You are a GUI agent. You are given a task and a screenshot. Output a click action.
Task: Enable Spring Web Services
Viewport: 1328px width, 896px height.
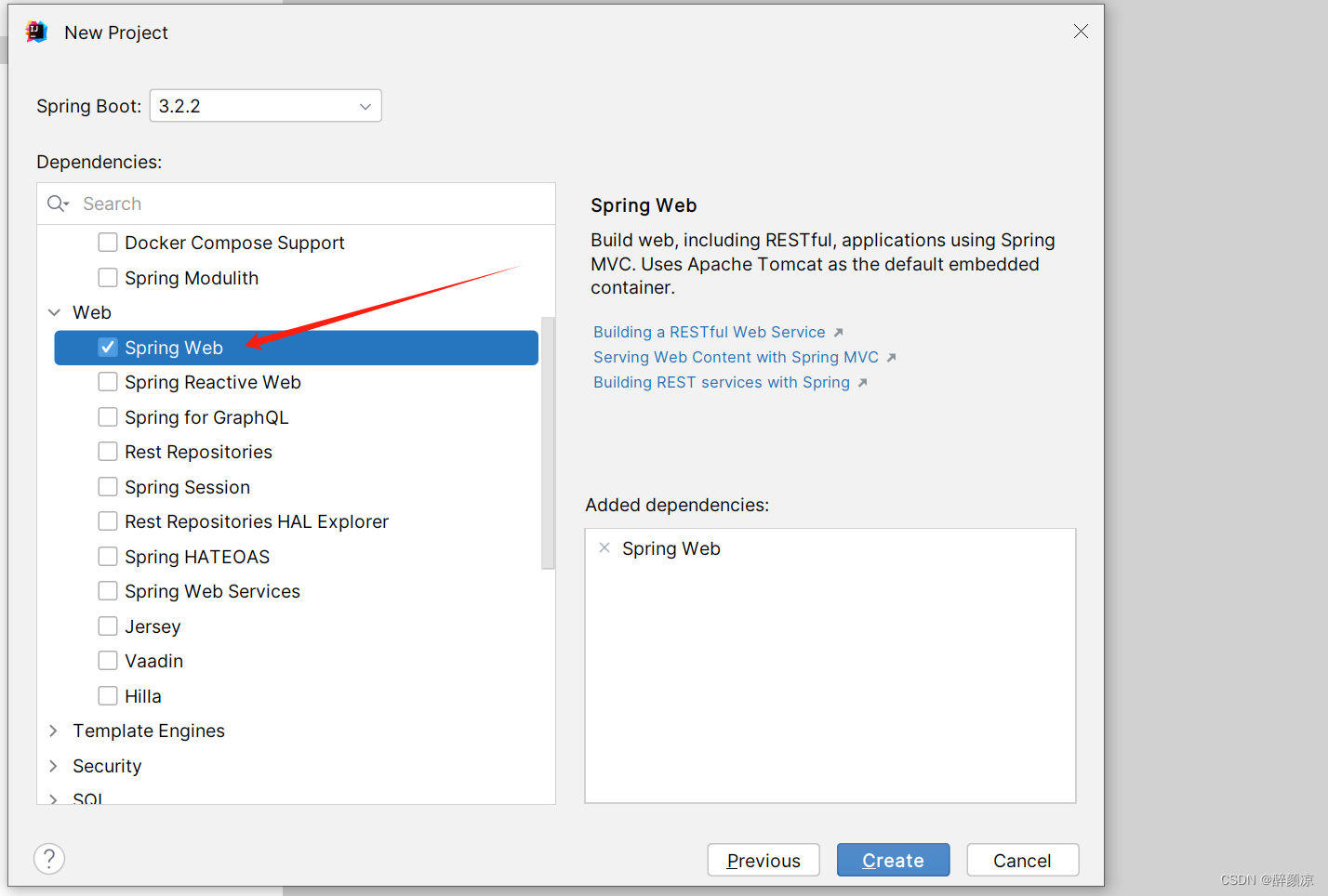[108, 591]
